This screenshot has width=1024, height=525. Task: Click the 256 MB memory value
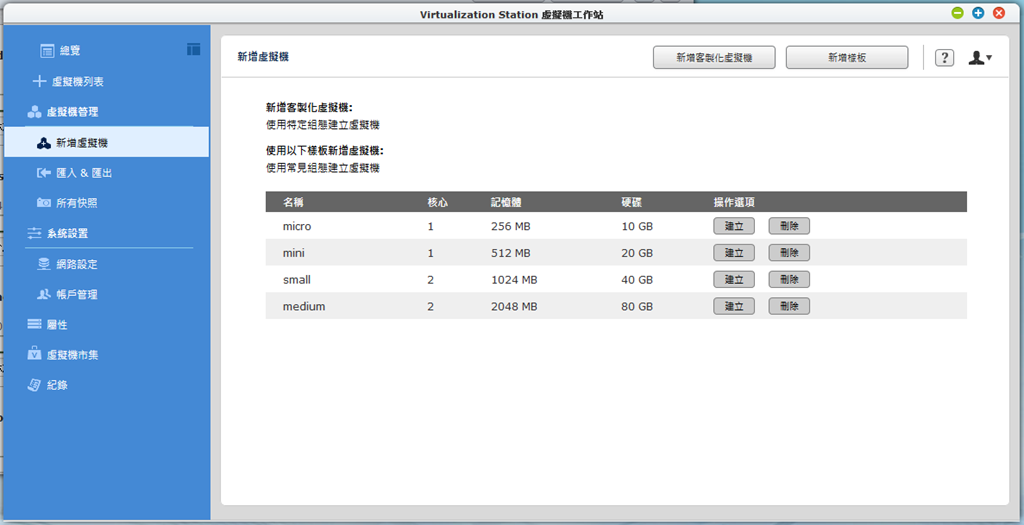point(511,227)
